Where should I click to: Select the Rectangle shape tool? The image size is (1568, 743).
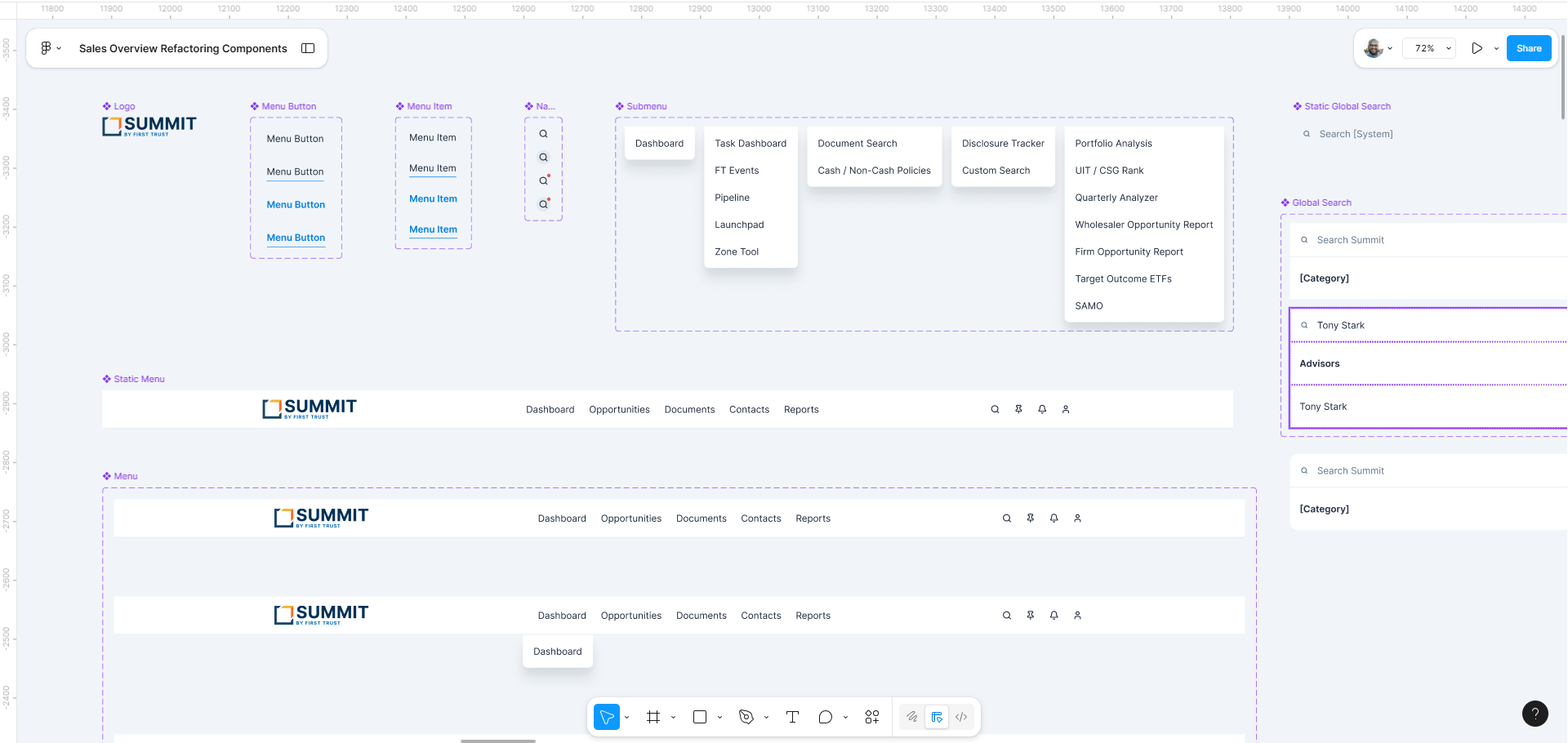(702, 717)
